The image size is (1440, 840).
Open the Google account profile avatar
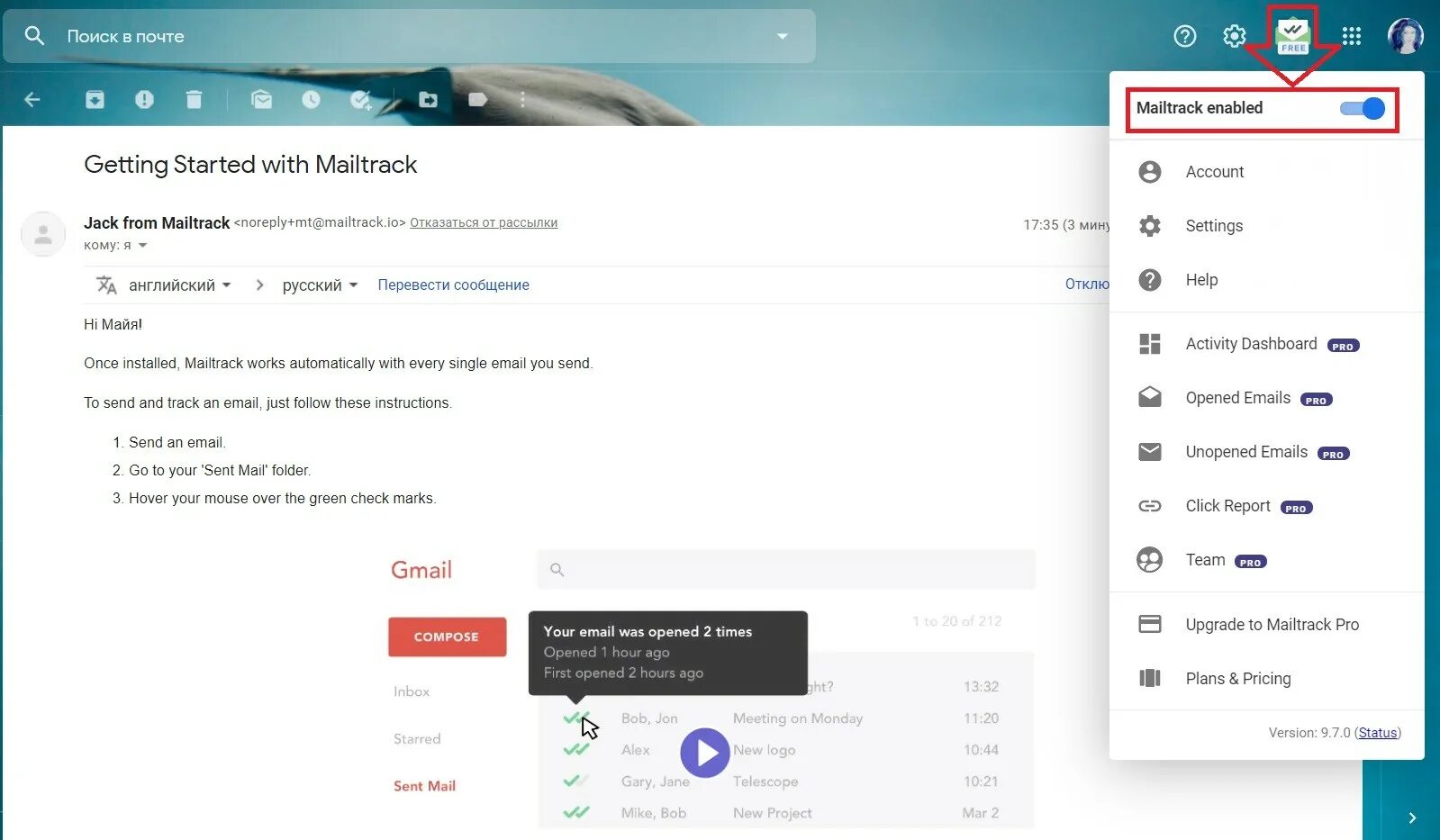[x=1406, y=36]
